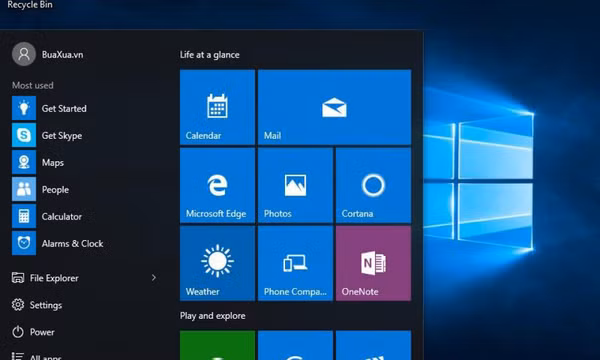Image resolution: width=600 pixels, height=360 pixels.
Task: Launch the OneNote tile
Action: 373,263
